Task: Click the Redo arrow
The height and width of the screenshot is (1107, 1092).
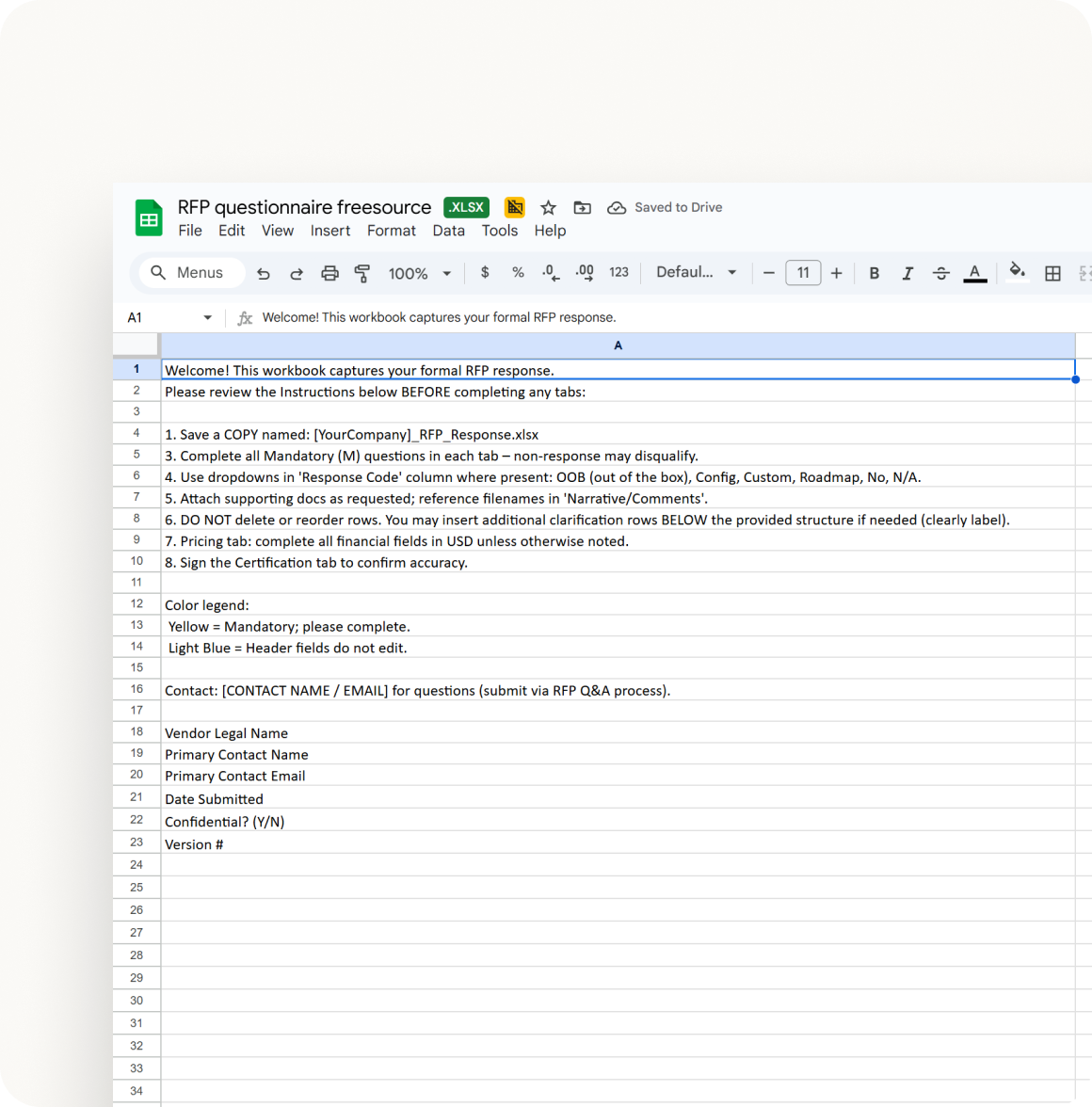Action: (x=297, y=273)
